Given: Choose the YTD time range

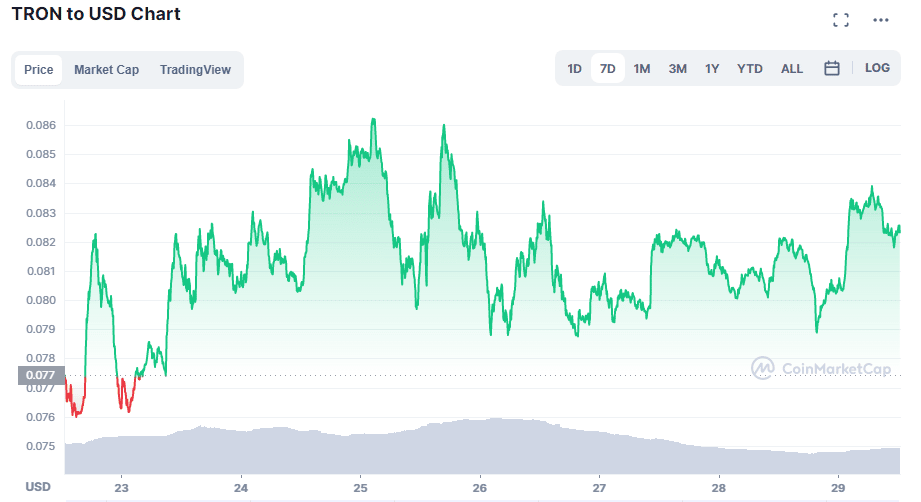Looking at the screenshot, I should [x=749, y=69].
